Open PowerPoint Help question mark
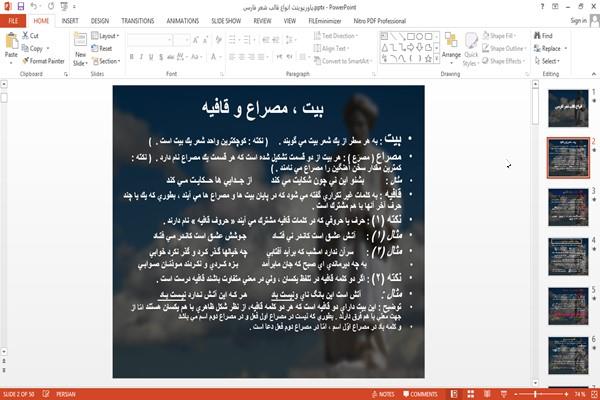This screenshot has height=400, width=600. [x=542, y=7]
